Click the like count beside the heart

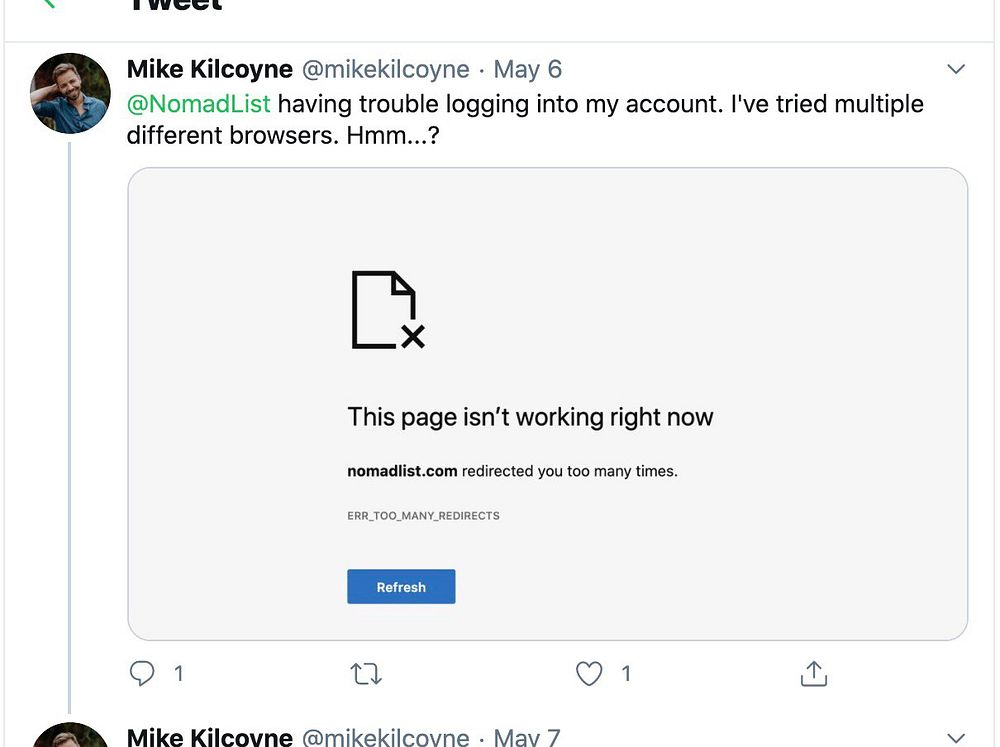click(626, 674)
